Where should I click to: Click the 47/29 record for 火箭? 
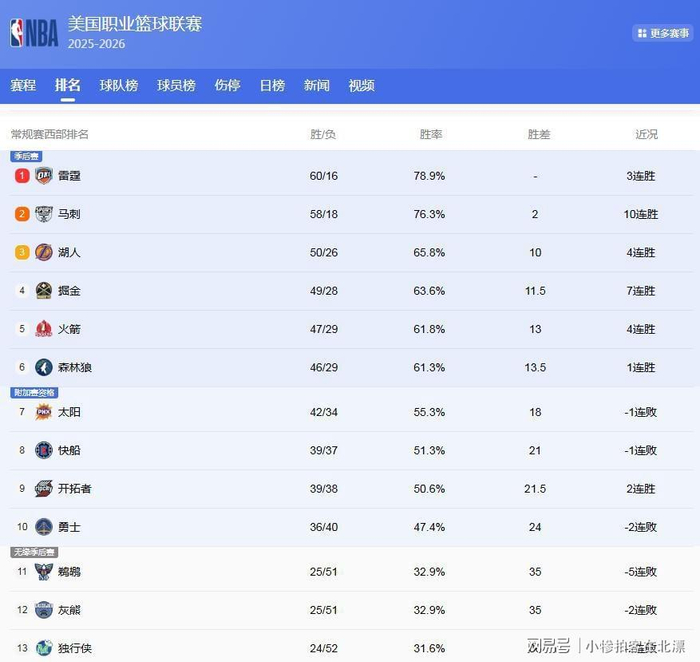(324, 329)
